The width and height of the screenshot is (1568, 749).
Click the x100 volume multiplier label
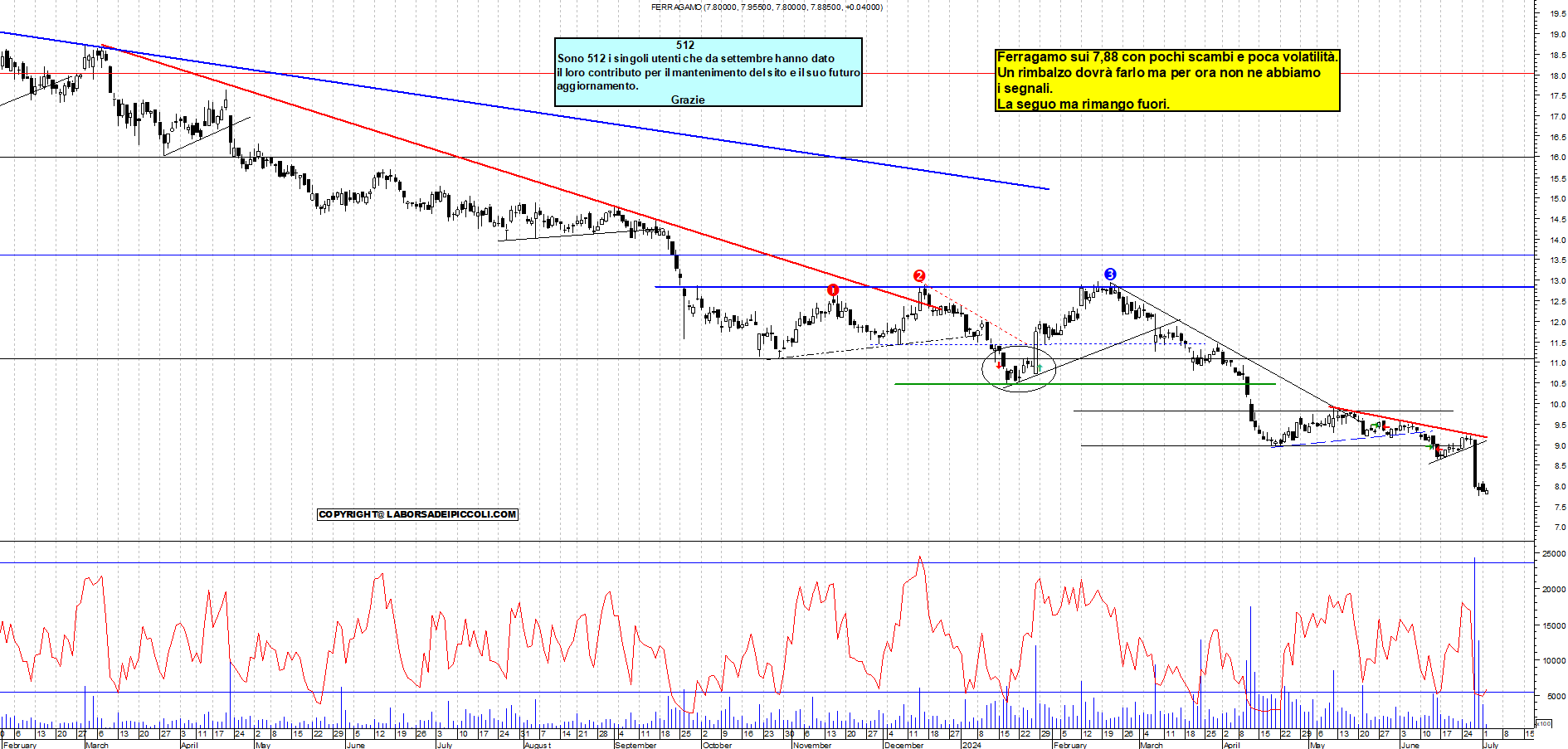click(1543, 723)
